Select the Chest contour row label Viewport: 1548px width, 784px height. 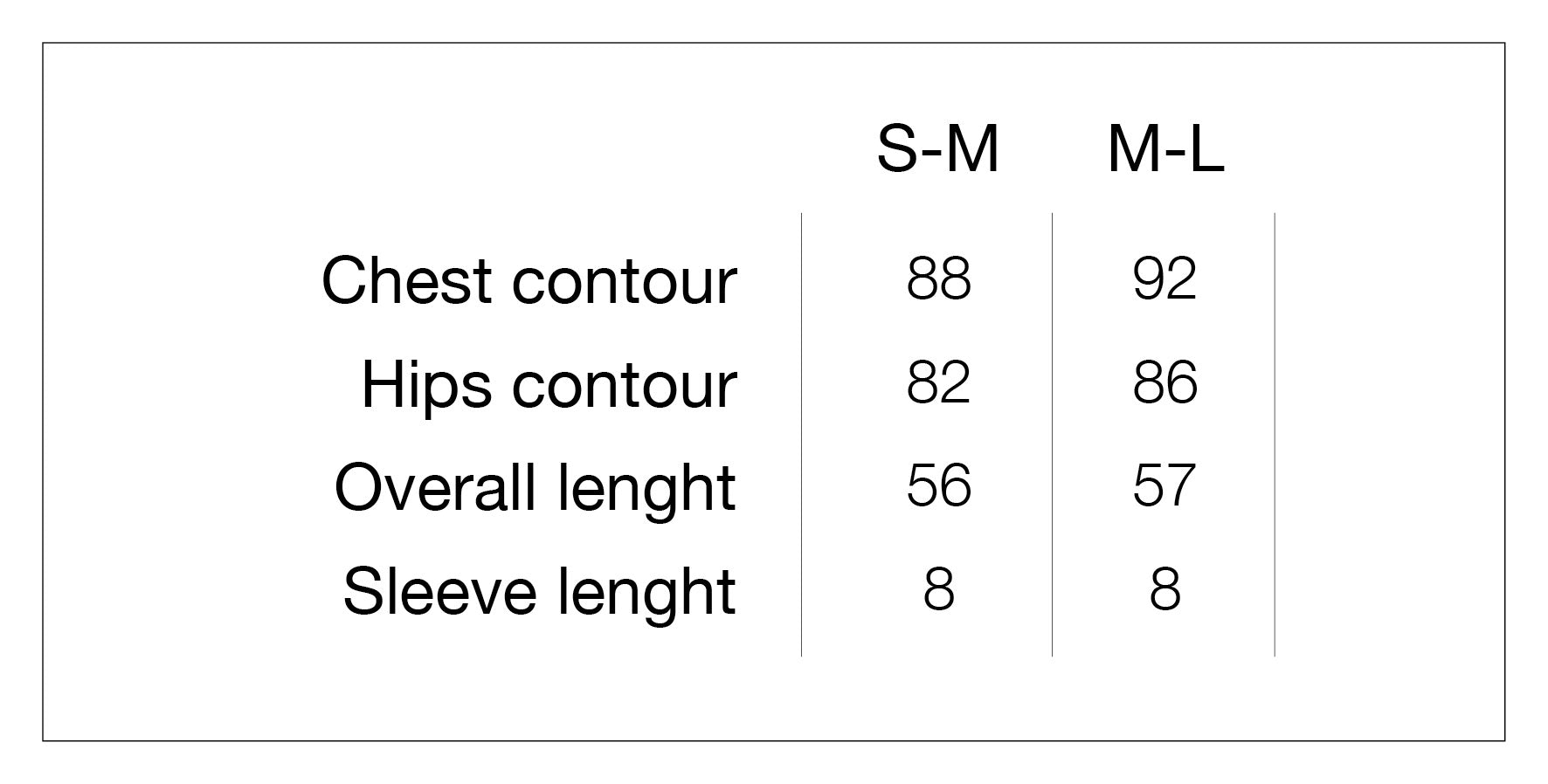tap(529, 281)
